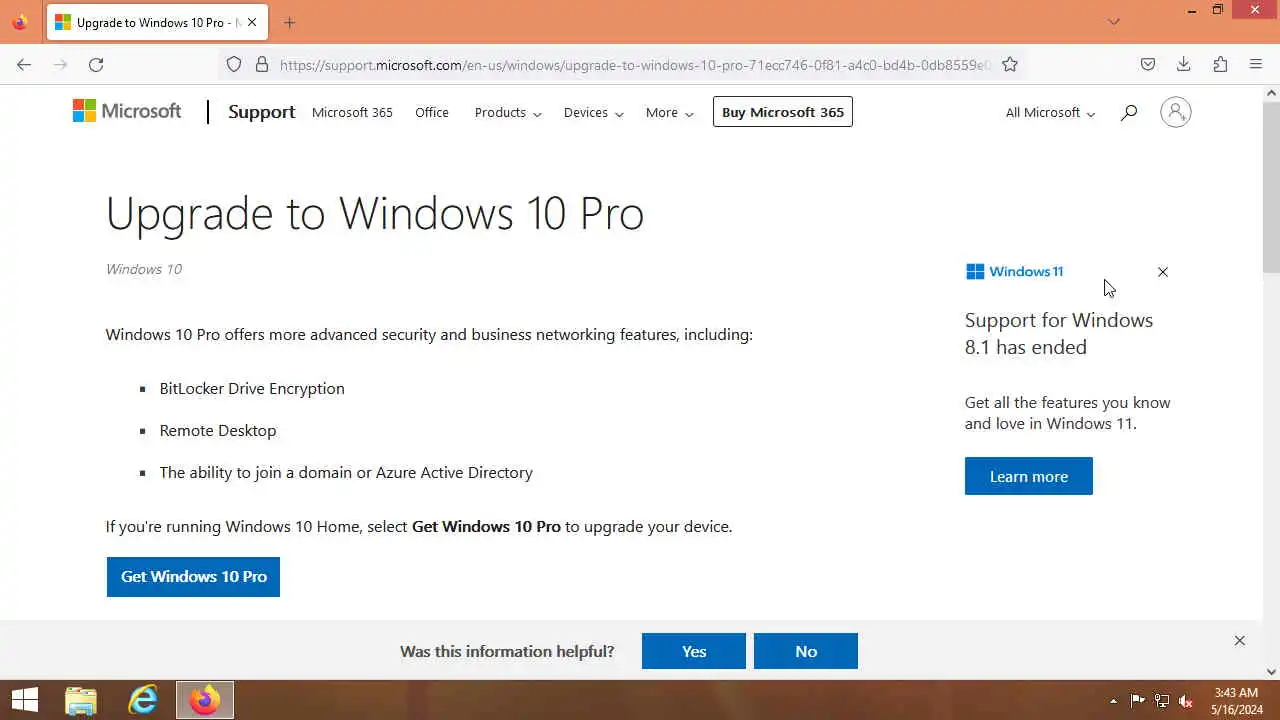Reload the current page
This screenshot has height=720, width=1280.
click(96, 64)
